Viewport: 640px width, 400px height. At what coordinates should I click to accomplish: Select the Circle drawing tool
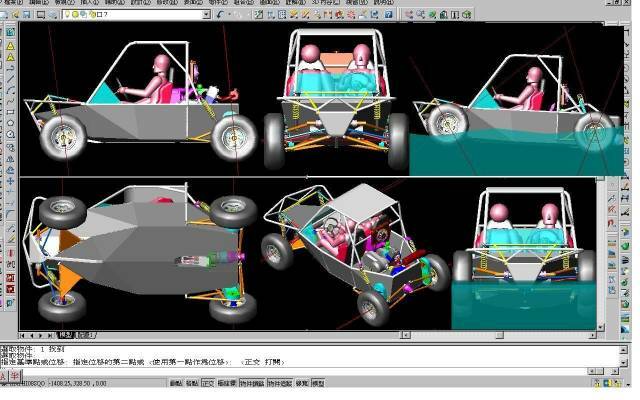(x=10, y=134)
